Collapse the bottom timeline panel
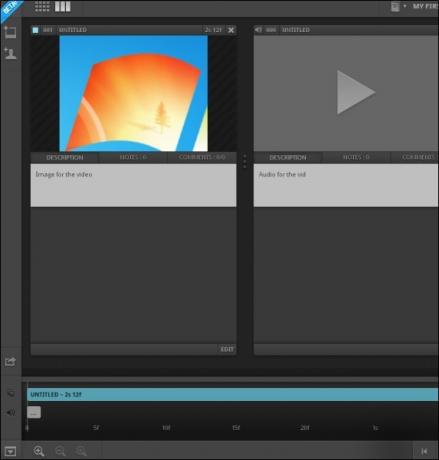 pos(10,451)
